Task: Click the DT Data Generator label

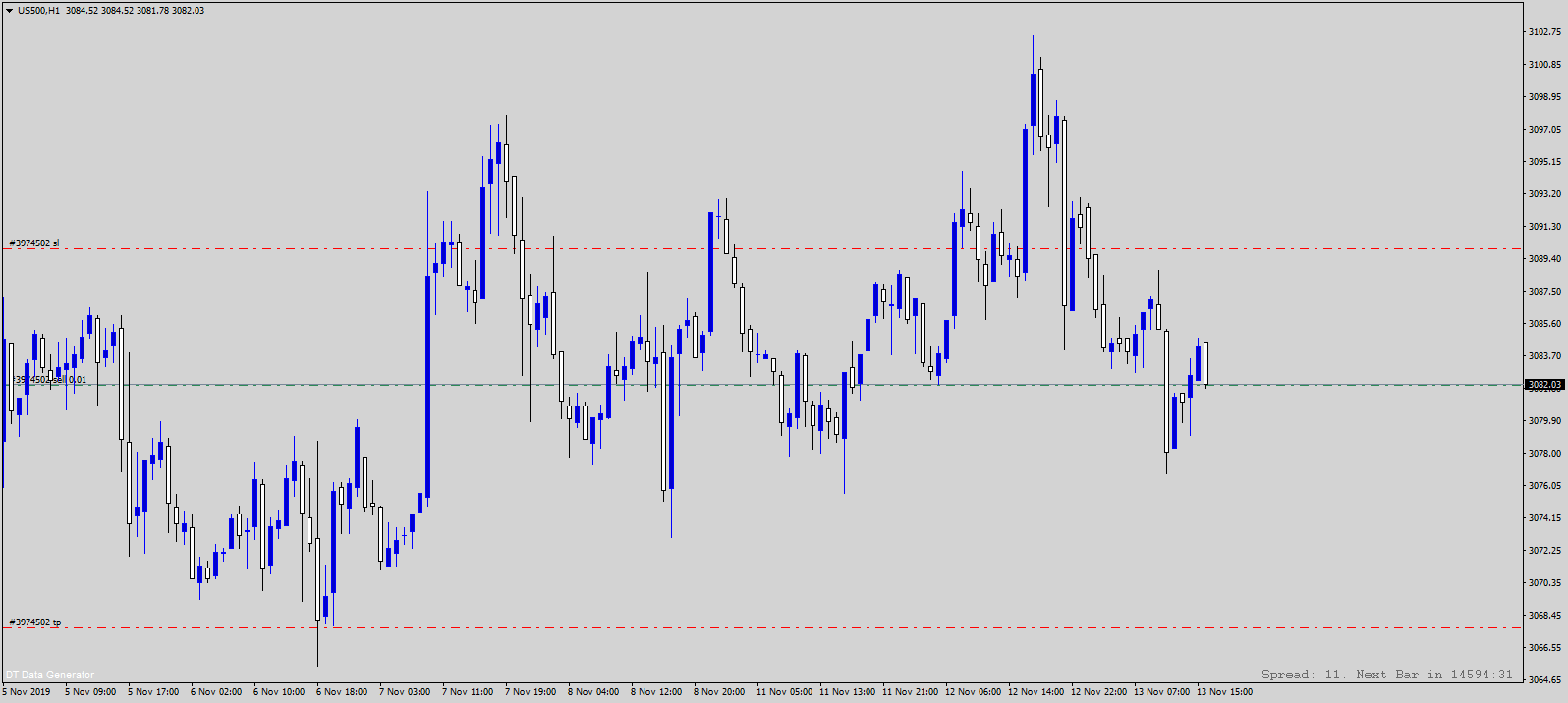Action: pyautogui.click(x=50, y=675)
